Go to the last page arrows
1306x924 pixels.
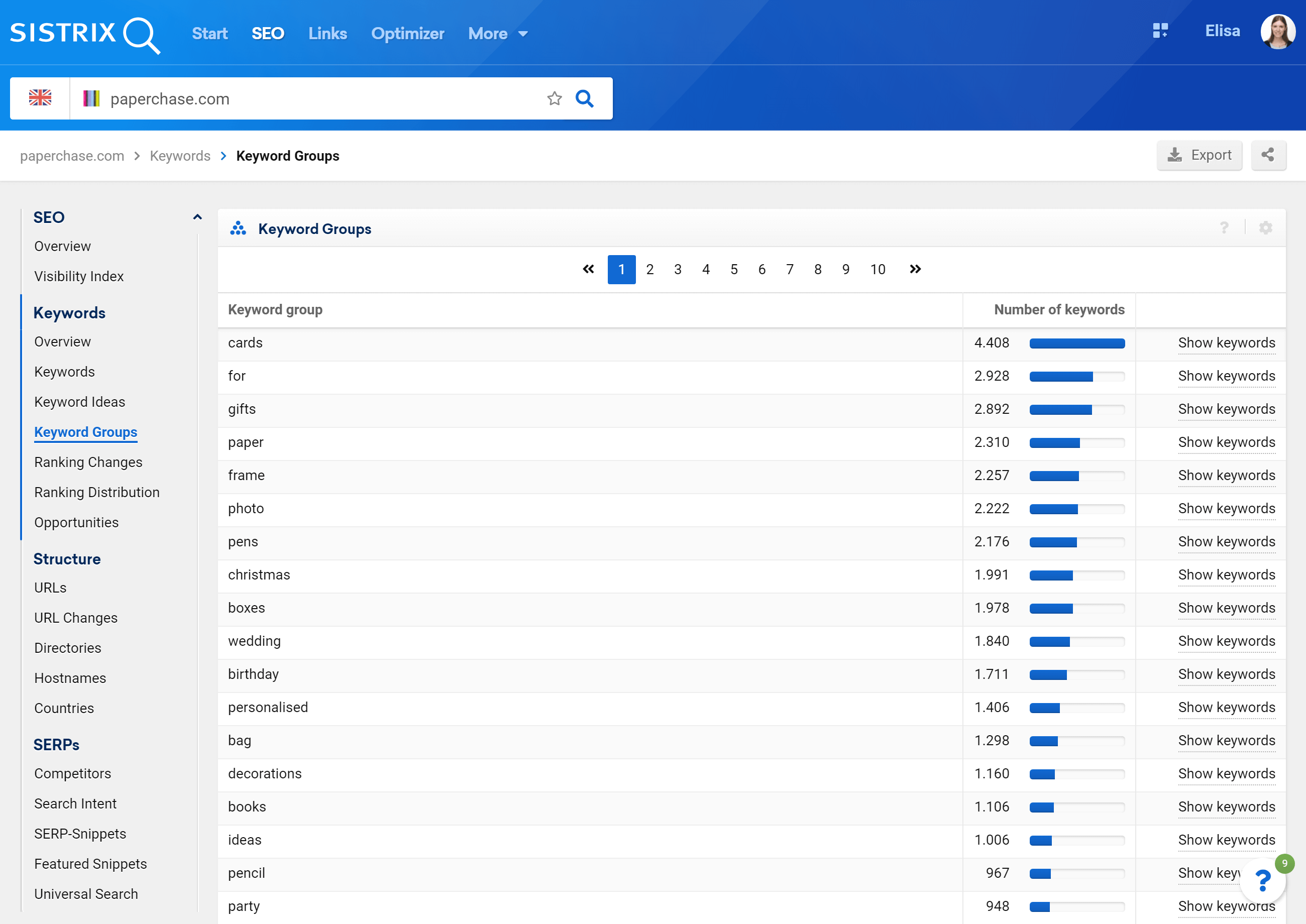915,269
